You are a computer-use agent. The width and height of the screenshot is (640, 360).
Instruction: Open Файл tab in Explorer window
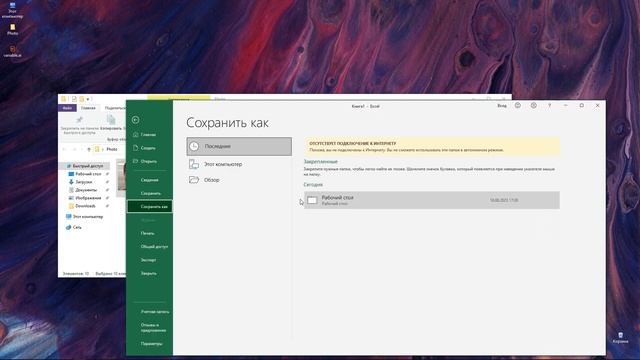[x=67, y=108]
